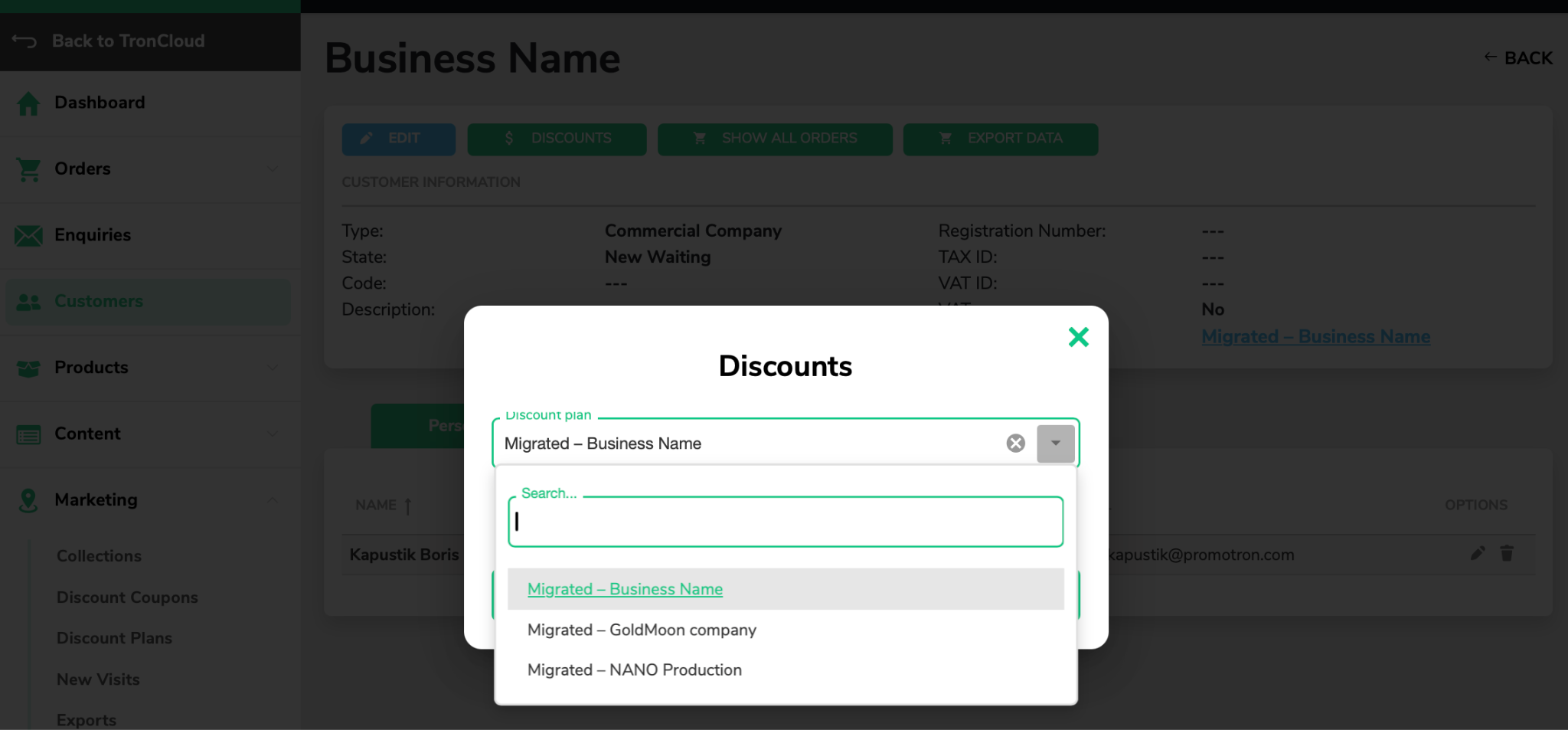Viewport: 1568px width, 730px height.
Task: Click cart icon on EXPORT DATA button
Action: click(946, 139)
